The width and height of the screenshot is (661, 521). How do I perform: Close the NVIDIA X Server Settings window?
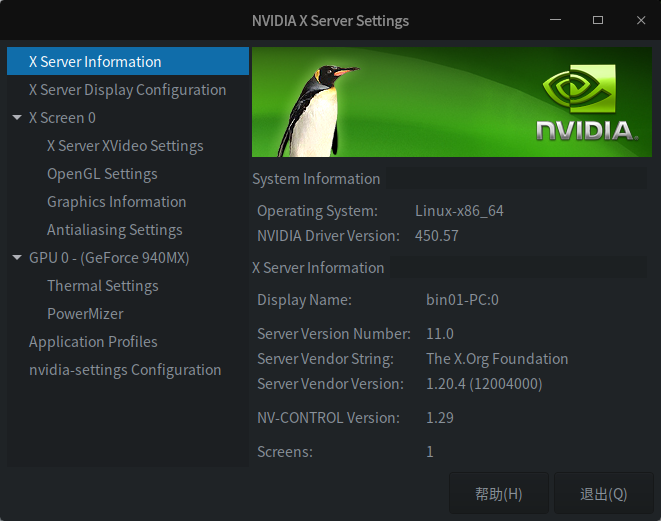[641, 20]
